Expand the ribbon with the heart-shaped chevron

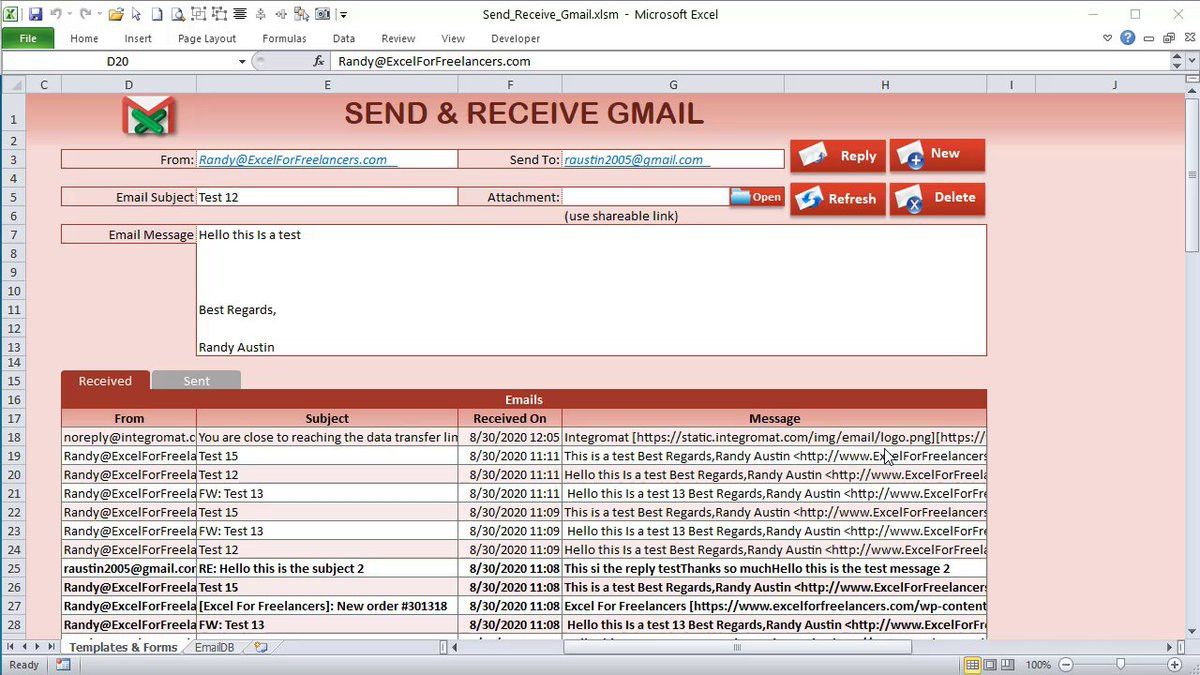pyautogui.click(x=1108, y=38)
